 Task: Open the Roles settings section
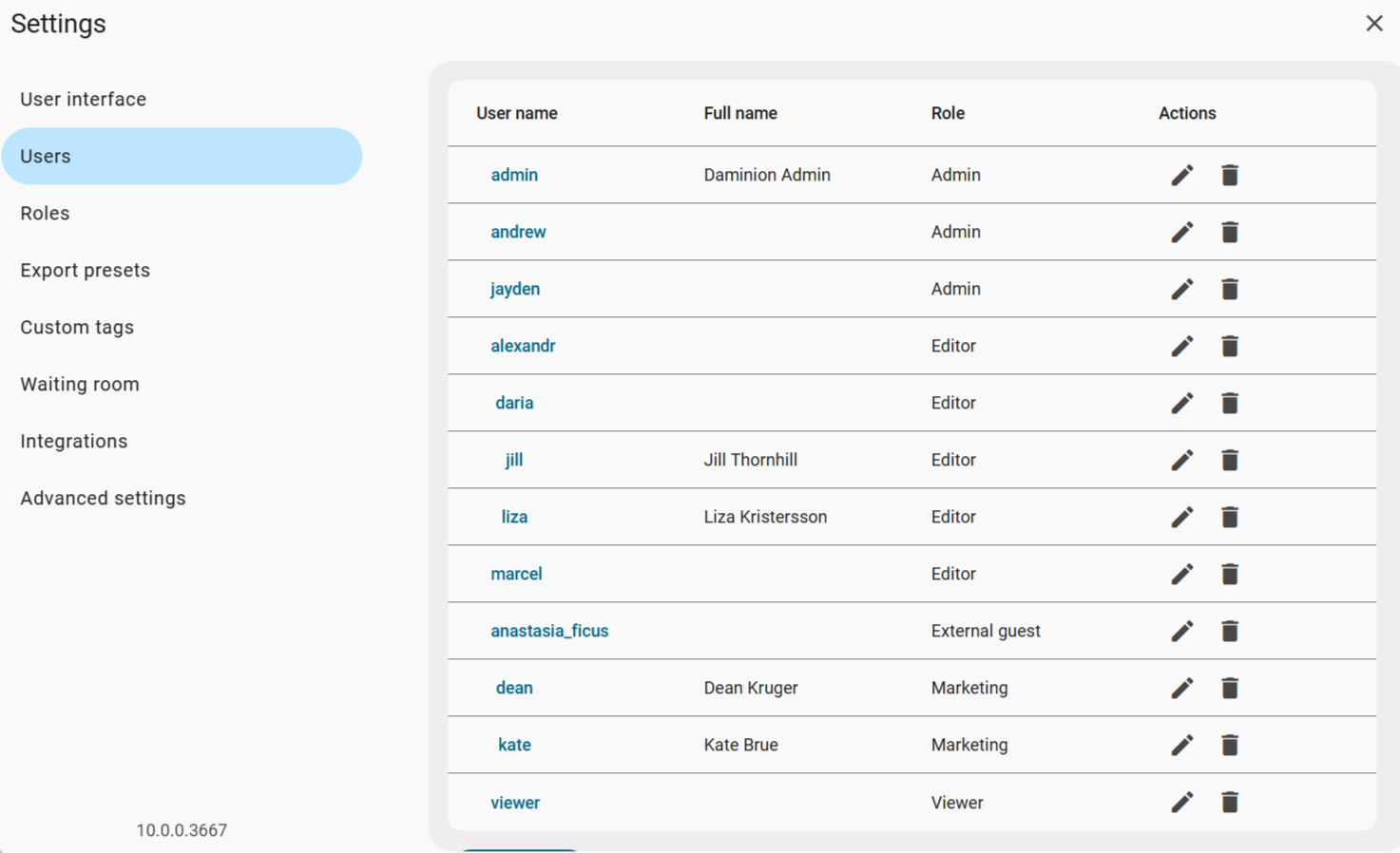[45, 213]
